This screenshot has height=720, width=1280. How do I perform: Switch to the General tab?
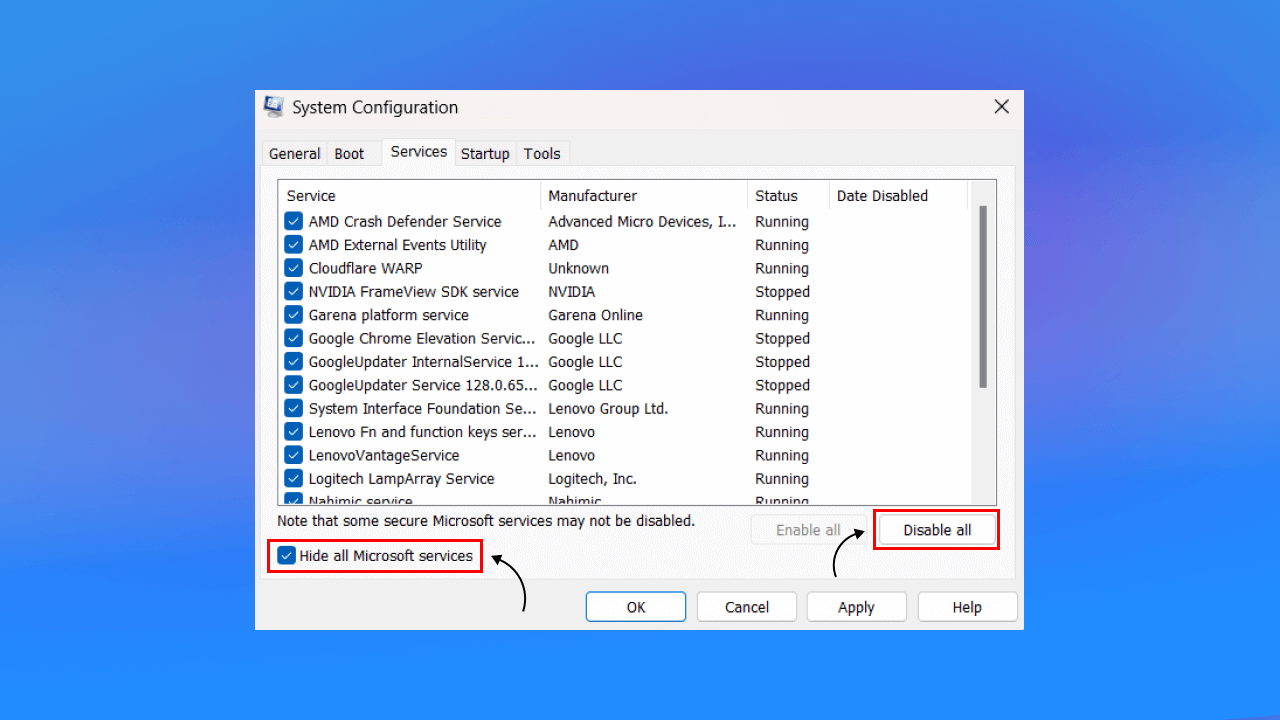[x=295, y=154]
